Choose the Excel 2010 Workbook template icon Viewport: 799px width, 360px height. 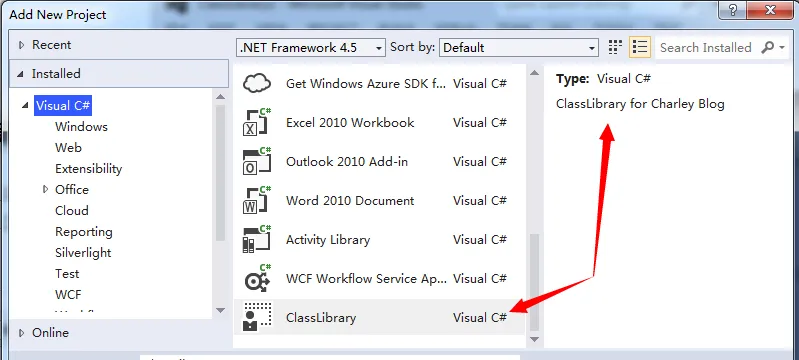tap(257, 122)
